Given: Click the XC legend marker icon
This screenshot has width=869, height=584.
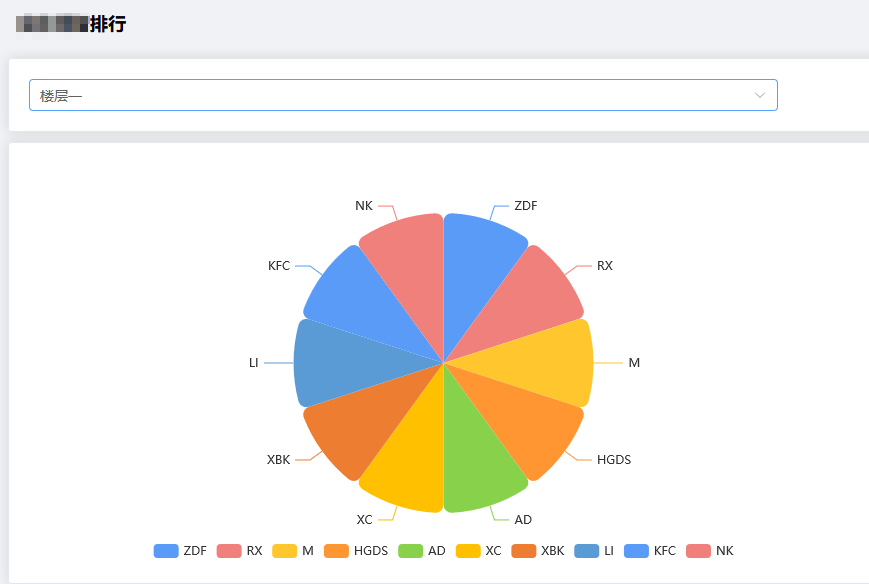Looking at the screenshot, I should tap(467, 551).
